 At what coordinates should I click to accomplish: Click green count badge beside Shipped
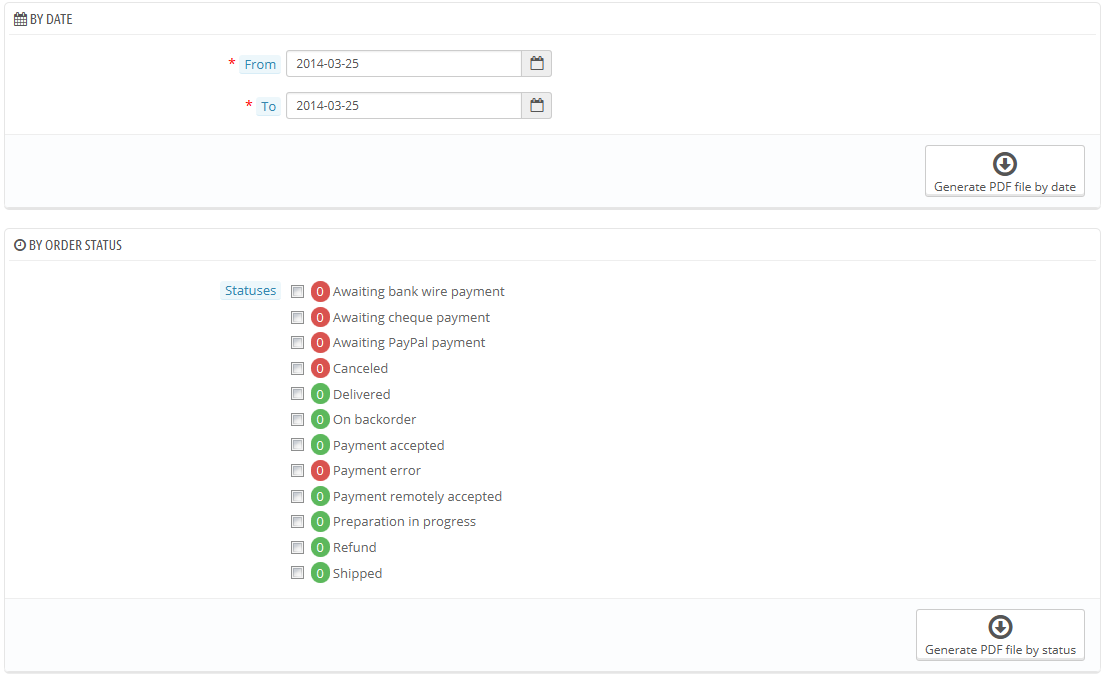[x=320, y=573]
